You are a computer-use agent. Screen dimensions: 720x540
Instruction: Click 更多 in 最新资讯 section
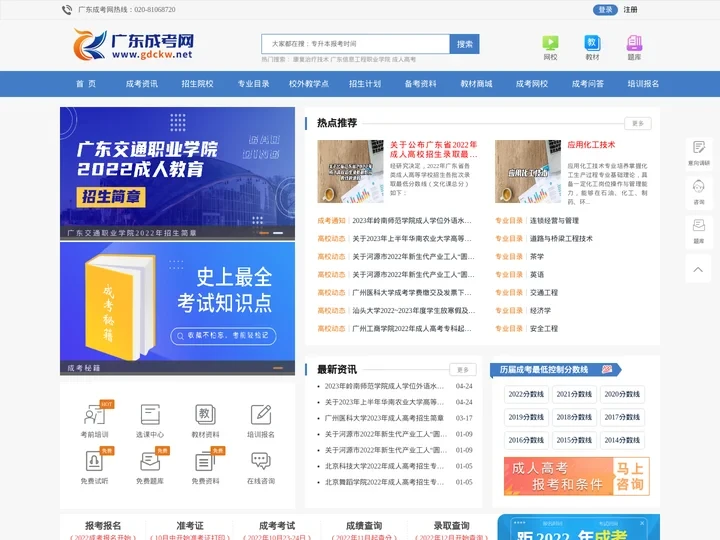click(x=463, y=370)
